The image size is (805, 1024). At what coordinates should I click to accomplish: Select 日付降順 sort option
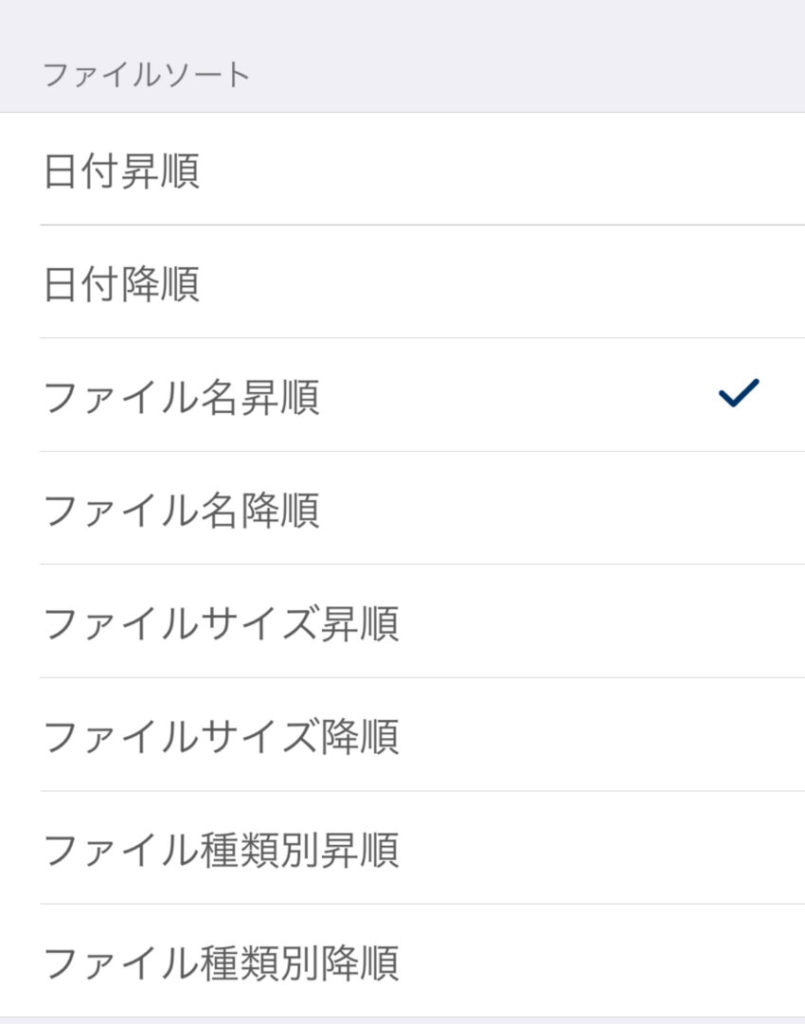[122, 284]
